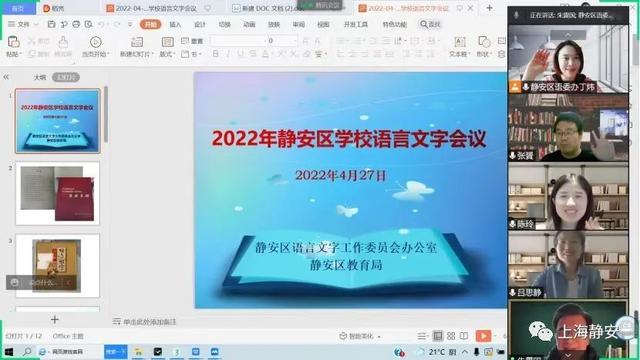Click the taskbar search magnifier
This screenshot has height=360, width=640.
[27, 351]
